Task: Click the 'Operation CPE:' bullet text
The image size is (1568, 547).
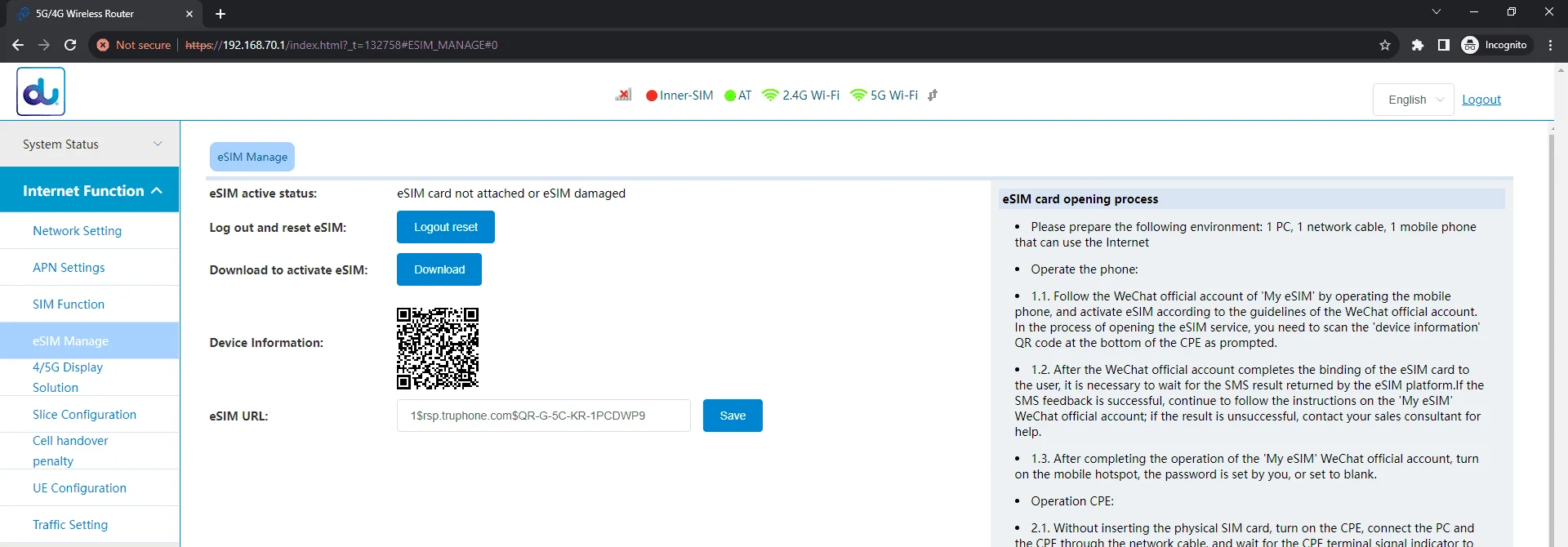Action: pyautogui.click(x=1072, y=501)
